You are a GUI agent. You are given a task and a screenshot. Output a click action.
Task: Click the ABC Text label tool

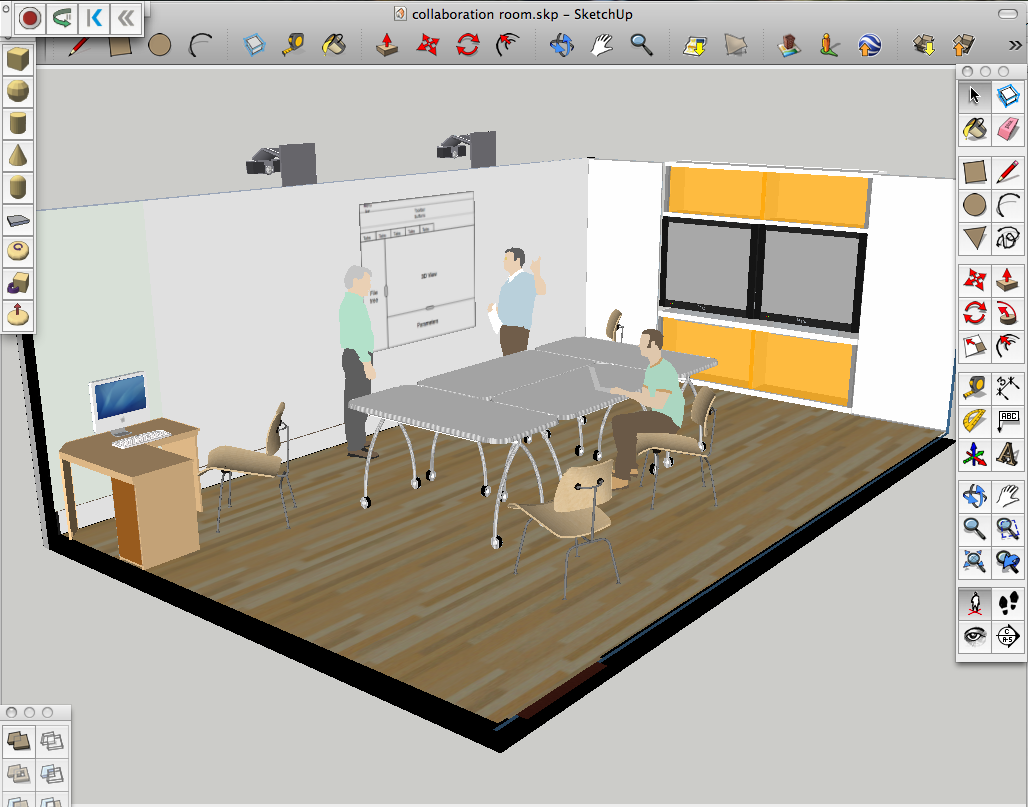pos(1008,421)
